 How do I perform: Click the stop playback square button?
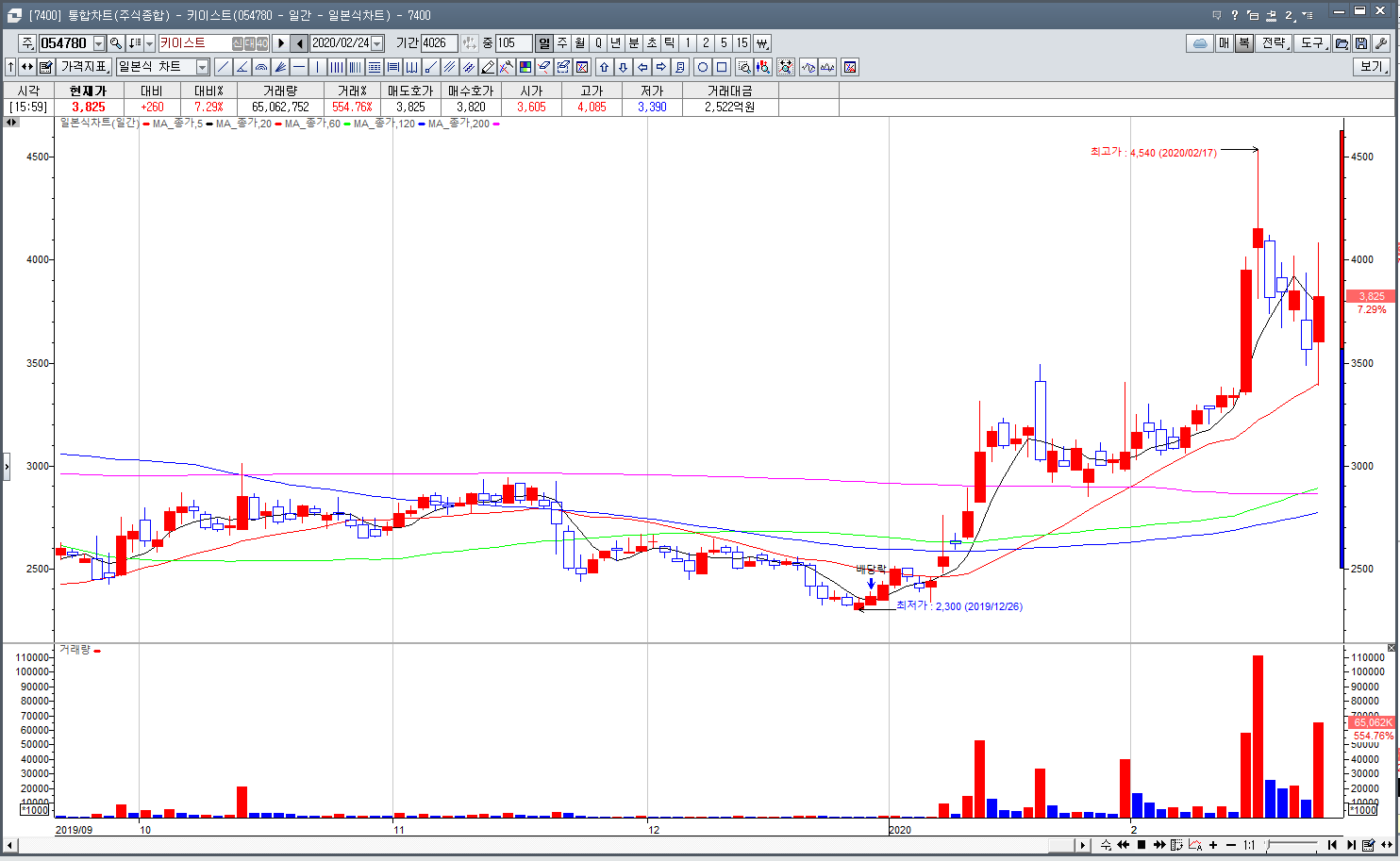tap(1142, 845)
